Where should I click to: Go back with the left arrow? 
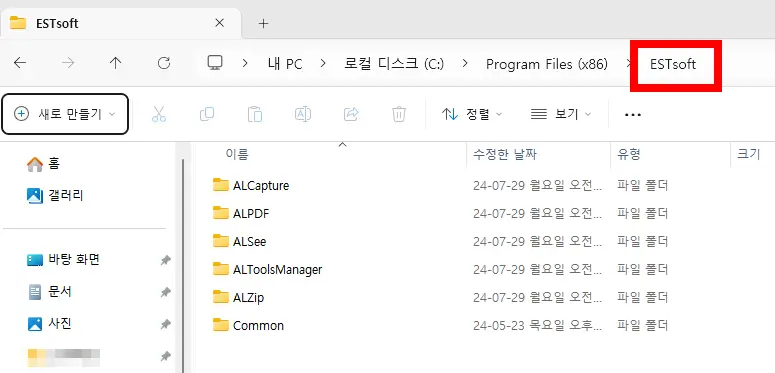point(20,63)
